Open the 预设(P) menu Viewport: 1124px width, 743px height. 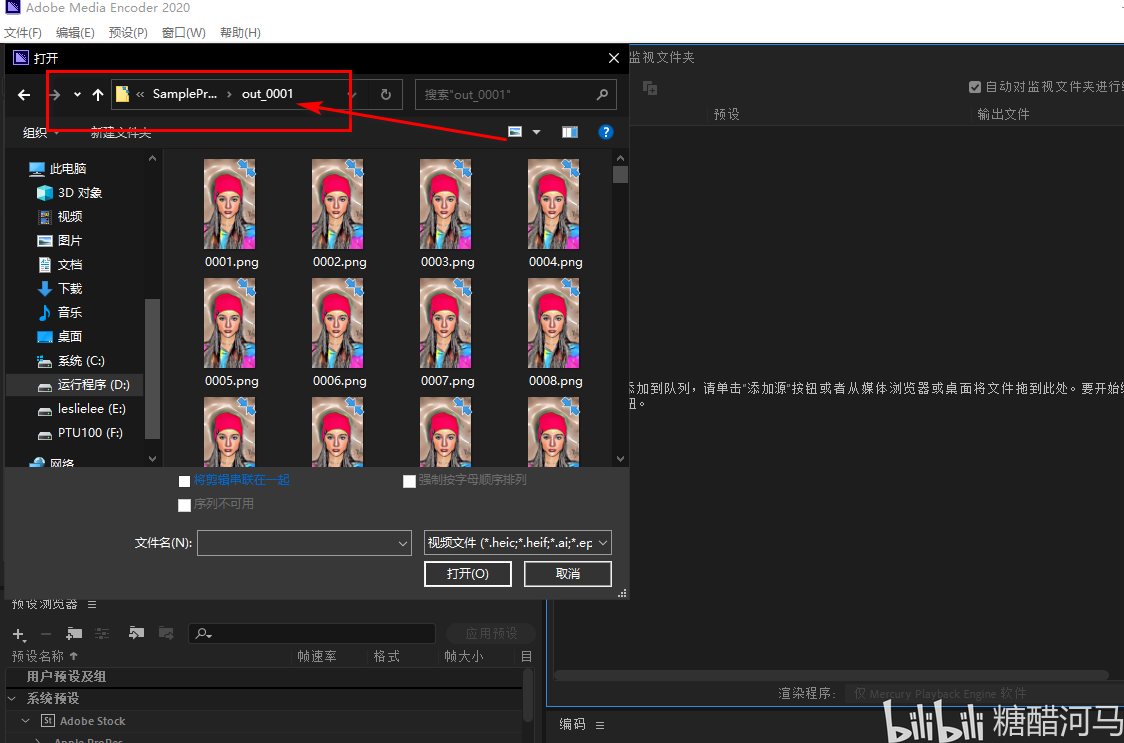pos(128,33)
